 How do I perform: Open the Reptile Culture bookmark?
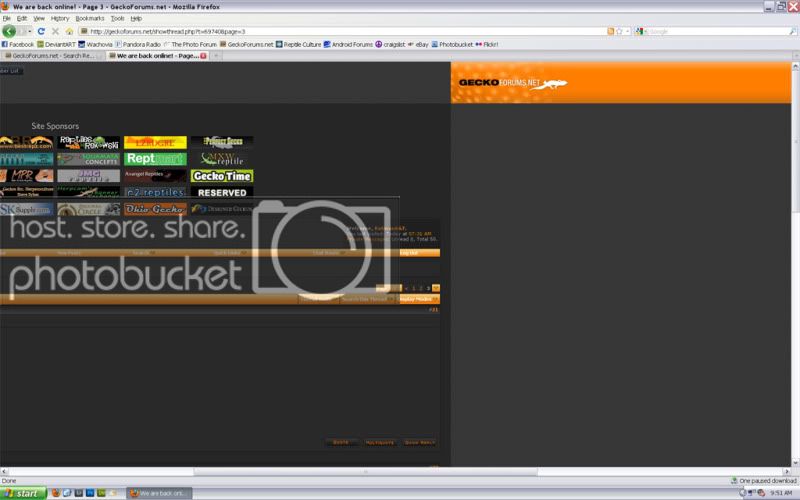[x=298, y=44]
